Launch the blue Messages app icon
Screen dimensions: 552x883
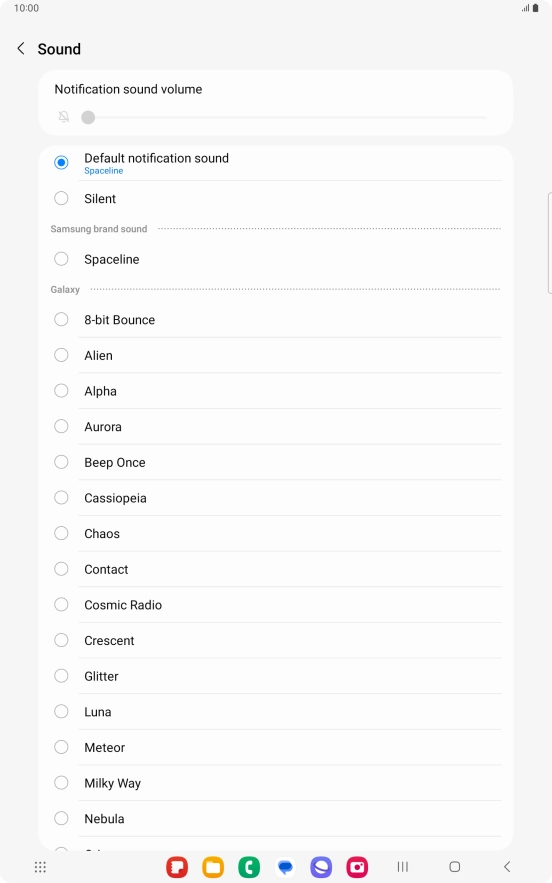[x=285, y=867]
